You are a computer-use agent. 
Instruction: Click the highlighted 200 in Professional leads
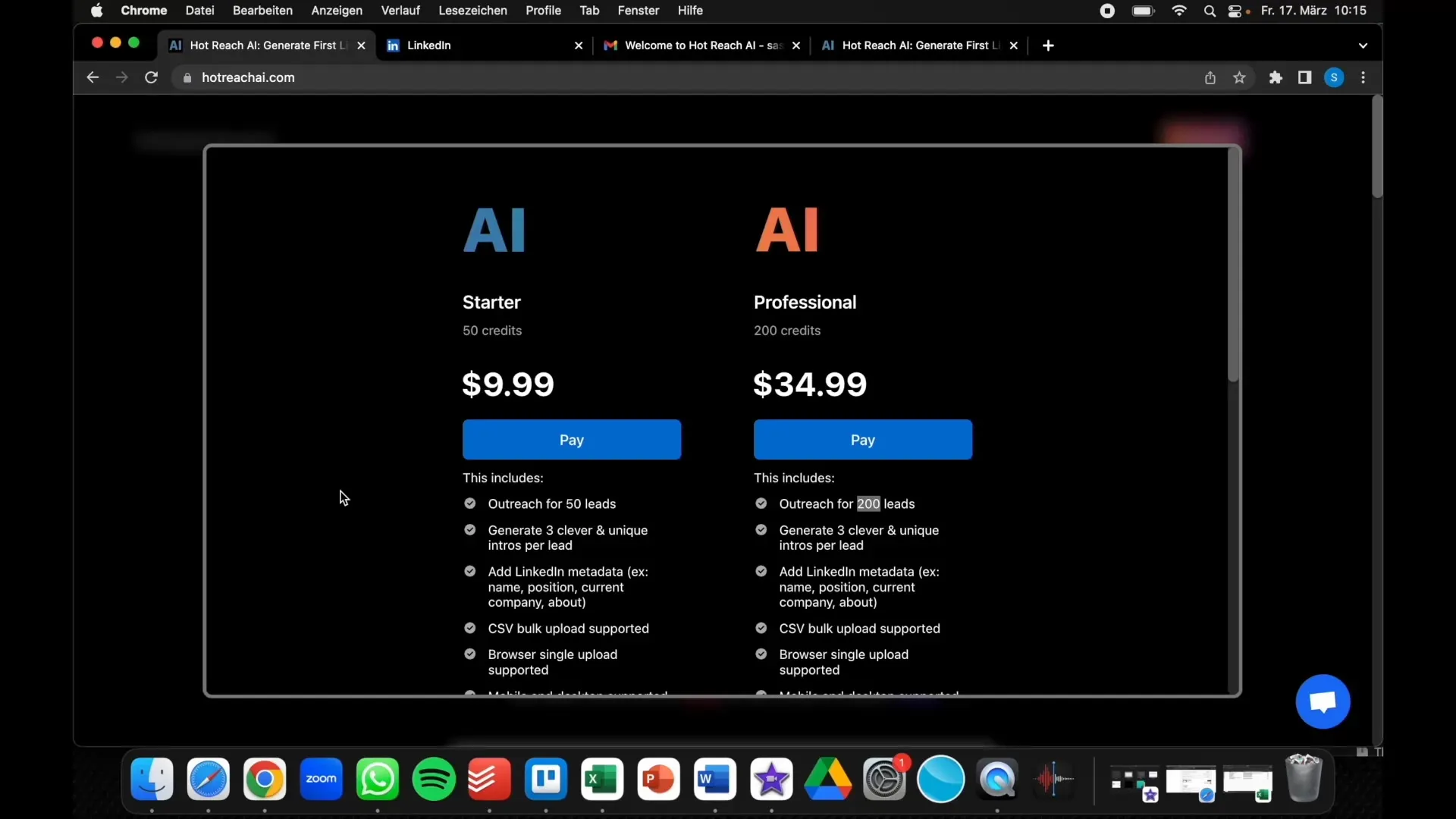[x=868, y=504]
